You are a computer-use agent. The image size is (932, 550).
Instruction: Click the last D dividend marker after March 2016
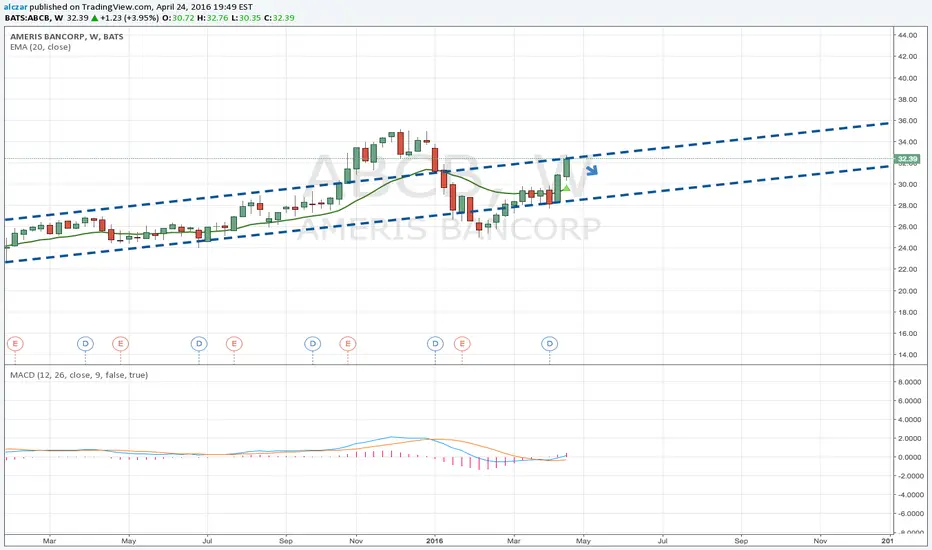point(549,344)
